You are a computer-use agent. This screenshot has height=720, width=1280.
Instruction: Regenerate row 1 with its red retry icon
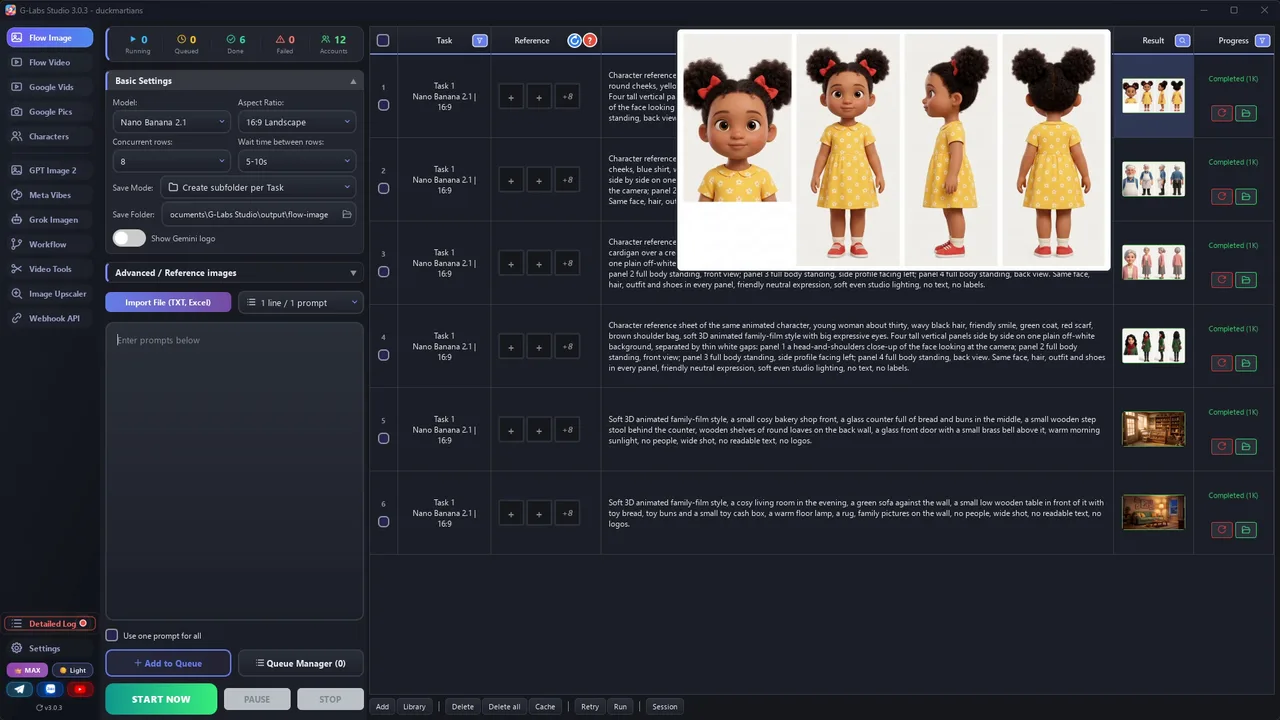pyautogui.click(x=1221, y=113)
